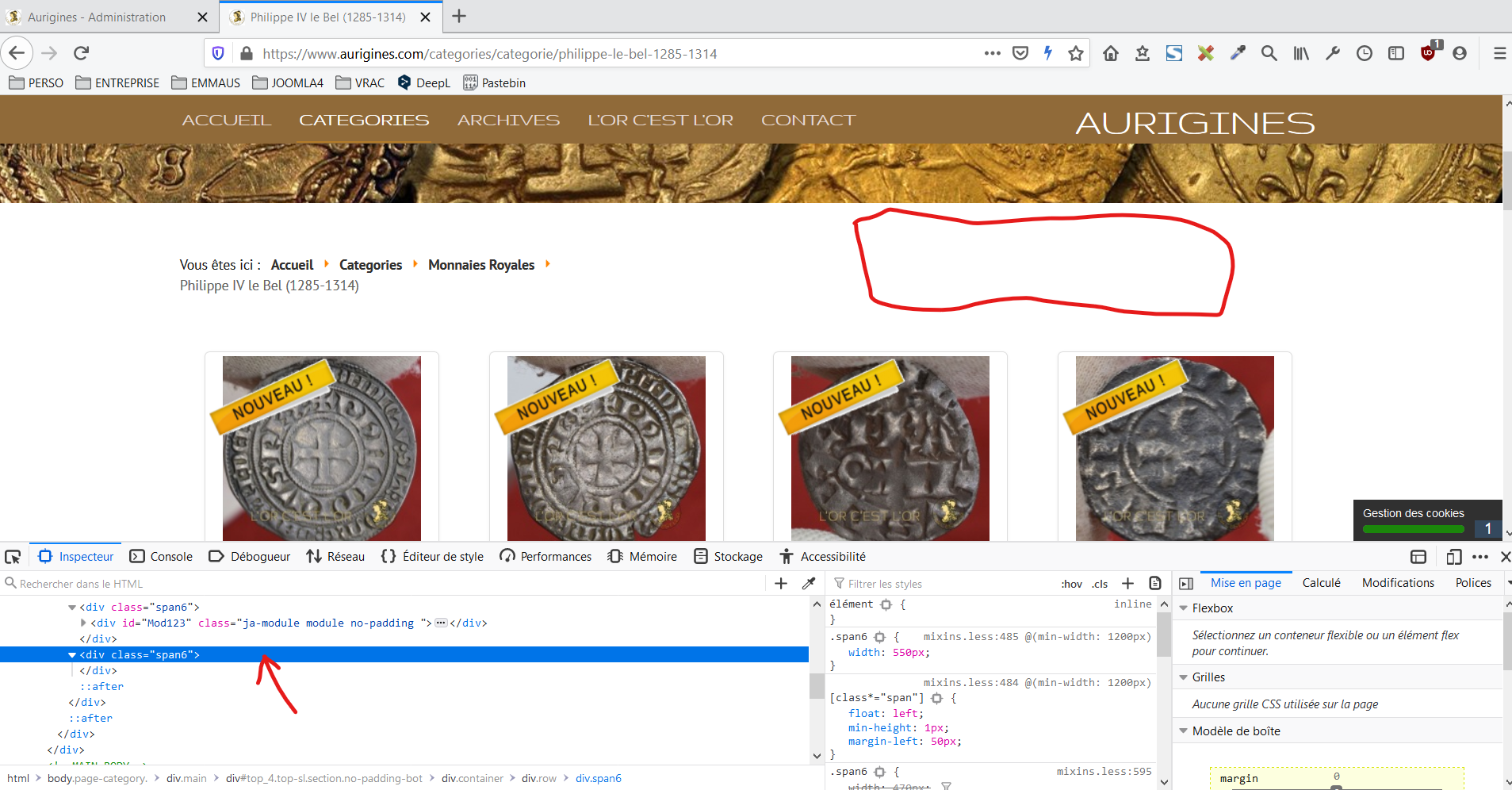The height and width of the screenshot is (790, 1512).
Task: Toggle the Firefox sidebar view
Action: [1396, 53]
